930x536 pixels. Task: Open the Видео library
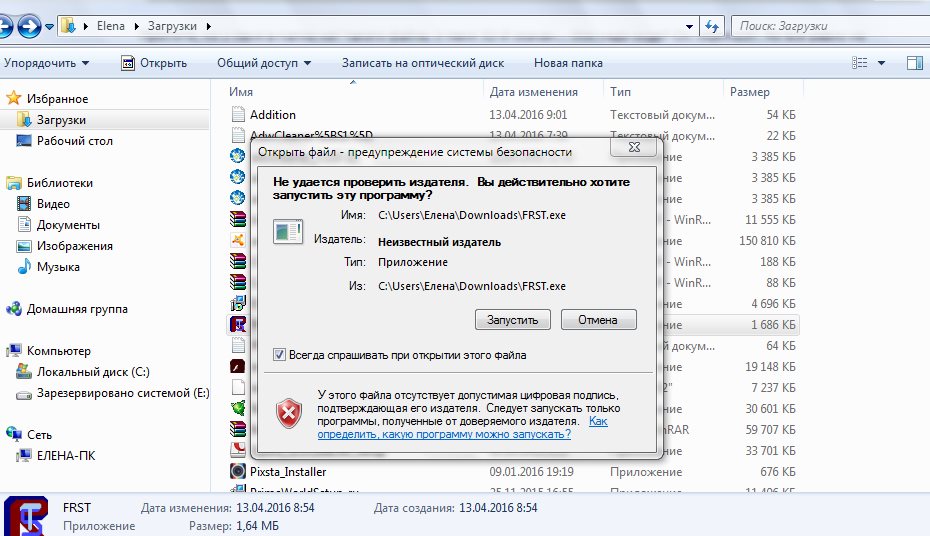coord(53,204)
